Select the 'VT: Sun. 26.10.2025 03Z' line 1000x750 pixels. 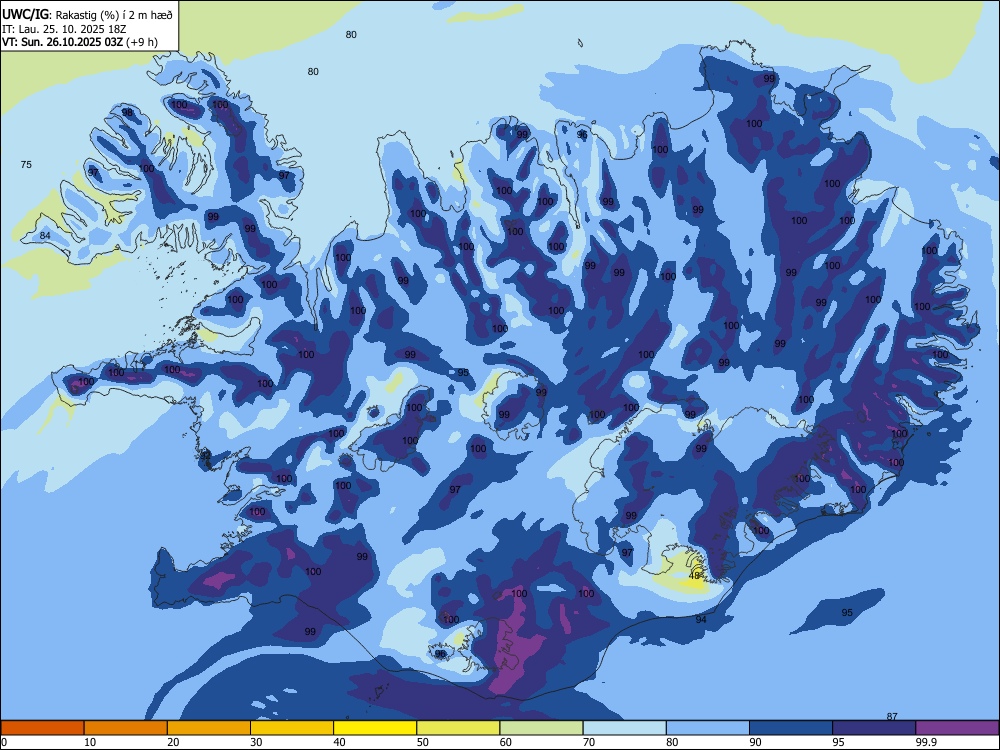click(x=62, y=43)
